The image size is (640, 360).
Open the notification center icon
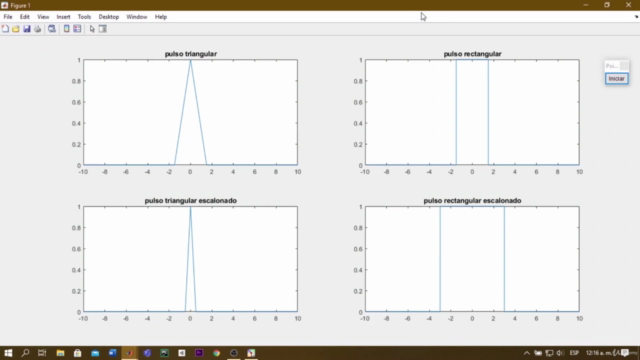(625, 353)
